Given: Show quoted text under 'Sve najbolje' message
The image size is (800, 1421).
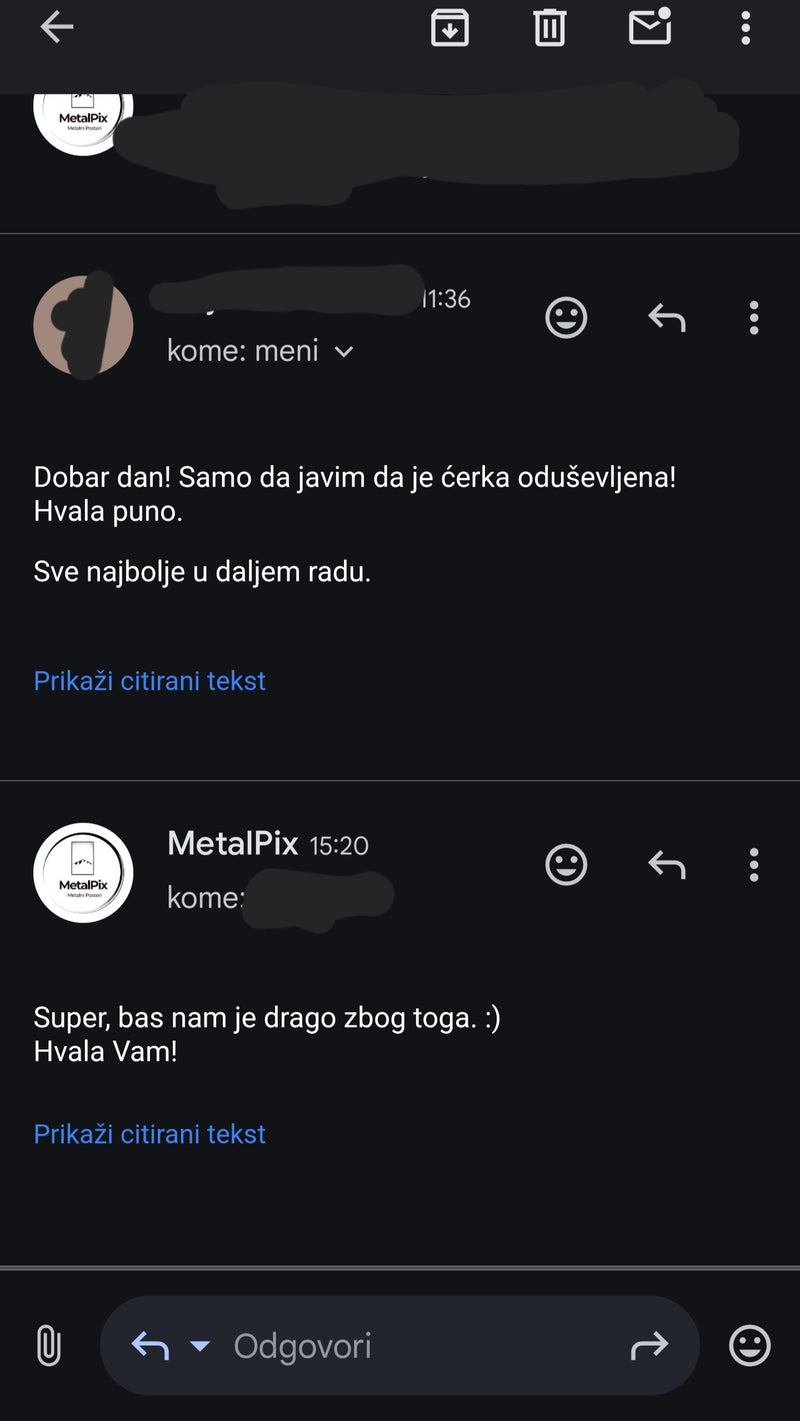Looking at the screenshot, I should [x=150, y=681].
